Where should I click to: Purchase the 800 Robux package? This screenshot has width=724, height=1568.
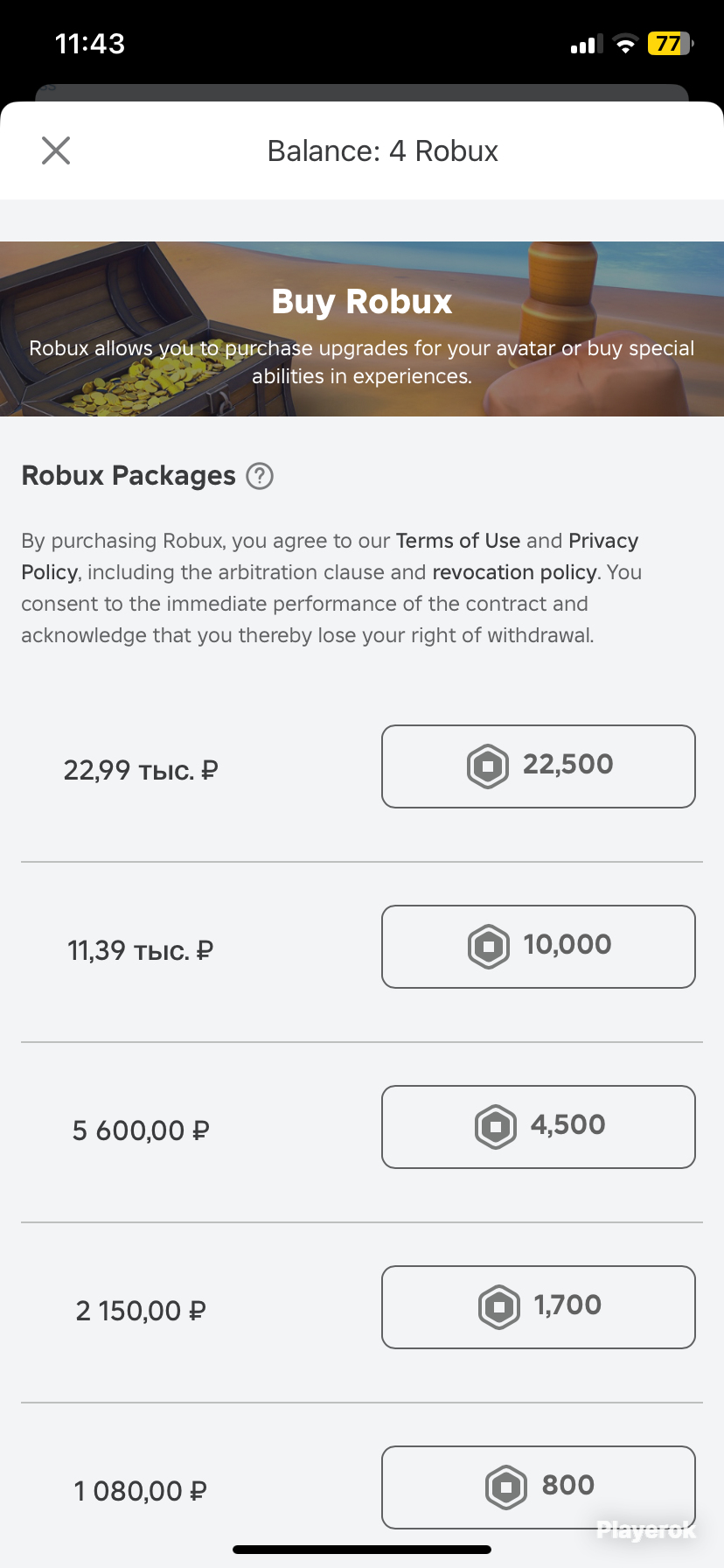tap(539, 1487)
